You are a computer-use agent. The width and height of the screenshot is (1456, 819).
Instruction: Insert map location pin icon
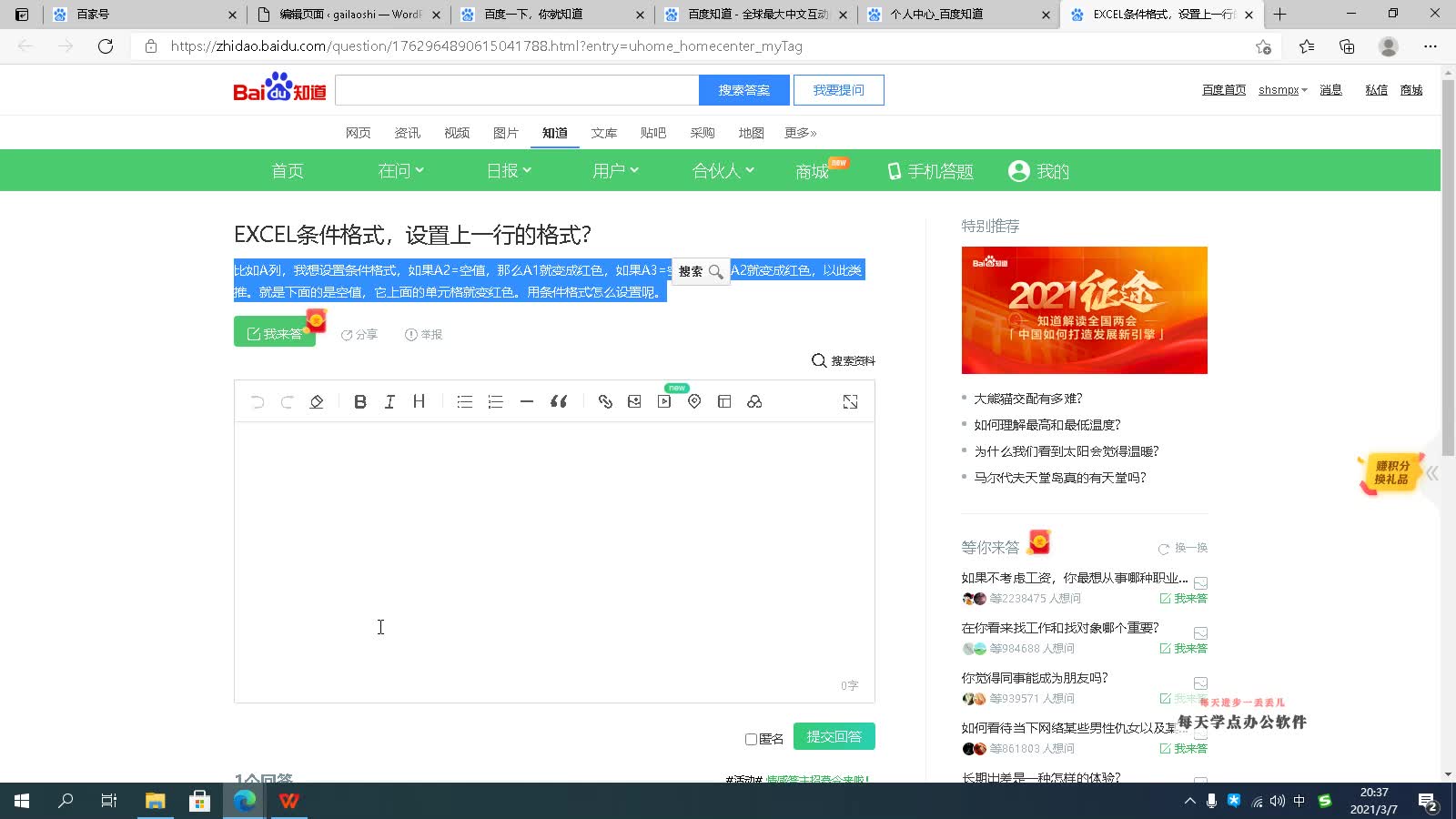[x=694, y=401]
